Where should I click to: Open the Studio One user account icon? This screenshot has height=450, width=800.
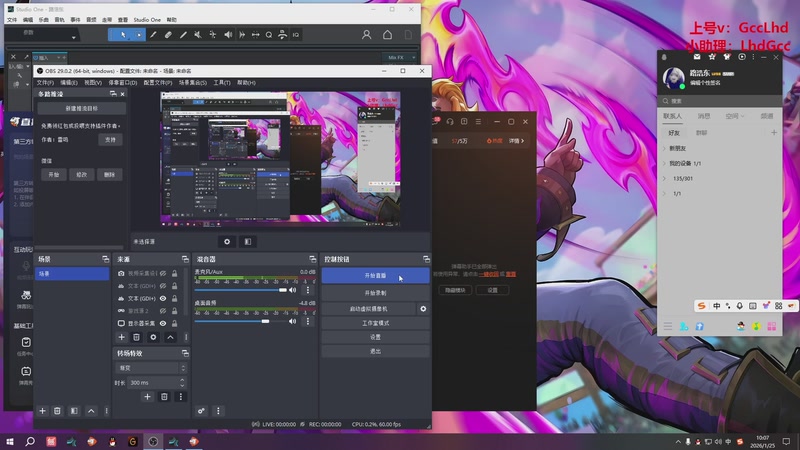pyautogui.click(x=366, y=35)
